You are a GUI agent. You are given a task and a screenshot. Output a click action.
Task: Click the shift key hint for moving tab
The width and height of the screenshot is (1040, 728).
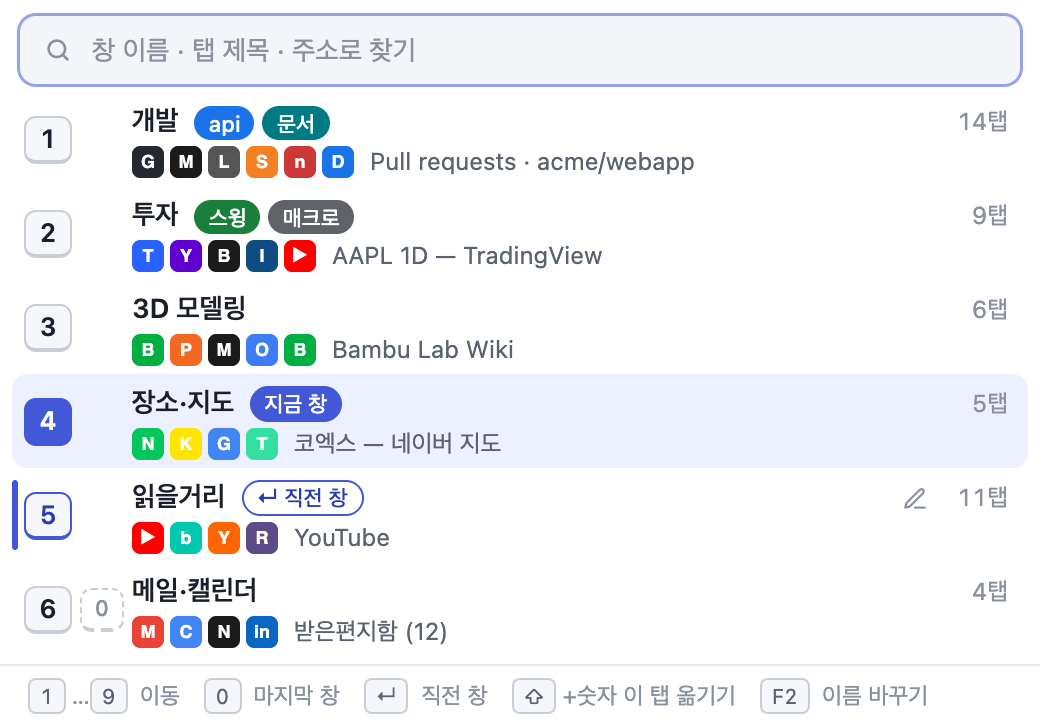534,696
